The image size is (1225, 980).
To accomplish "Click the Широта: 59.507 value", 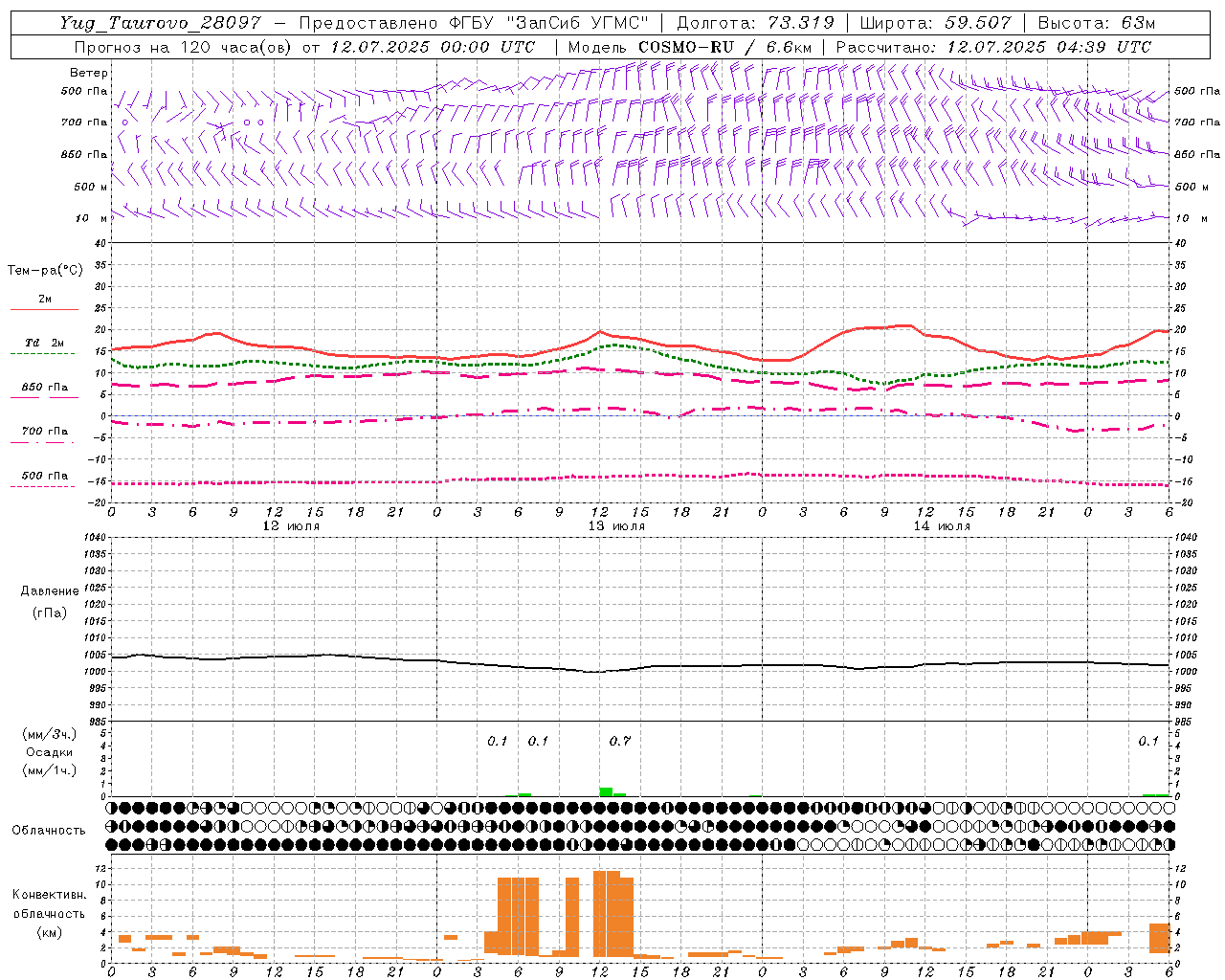I will point(935,23).
